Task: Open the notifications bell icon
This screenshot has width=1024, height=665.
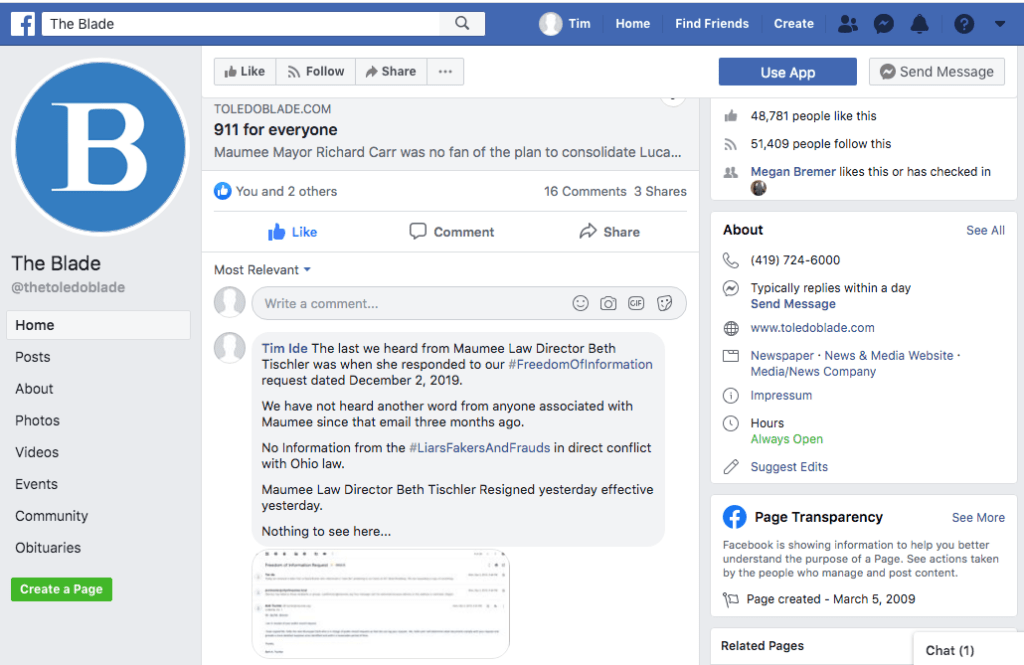Action: [x=920, y=24]
